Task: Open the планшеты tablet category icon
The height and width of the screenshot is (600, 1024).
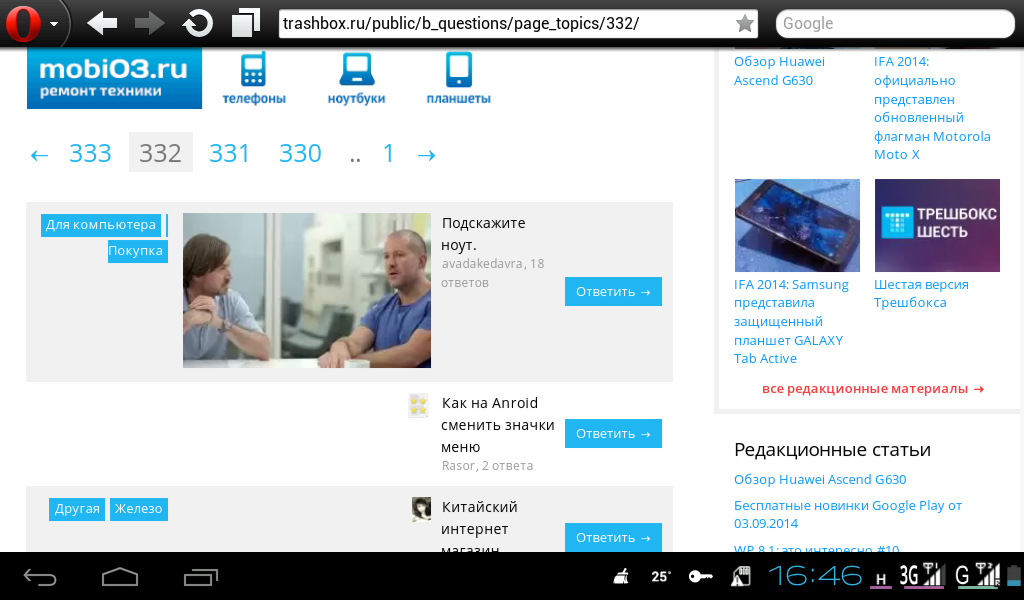Action: point(458,79)
